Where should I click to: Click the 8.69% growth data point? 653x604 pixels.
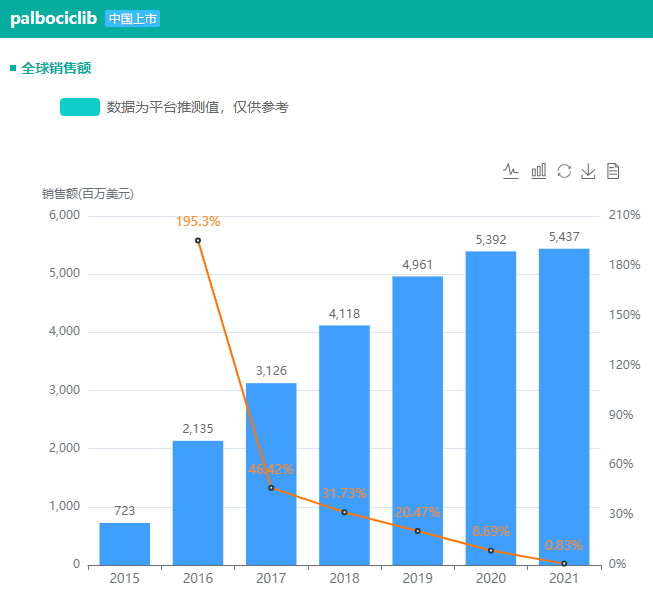(490, 550)
